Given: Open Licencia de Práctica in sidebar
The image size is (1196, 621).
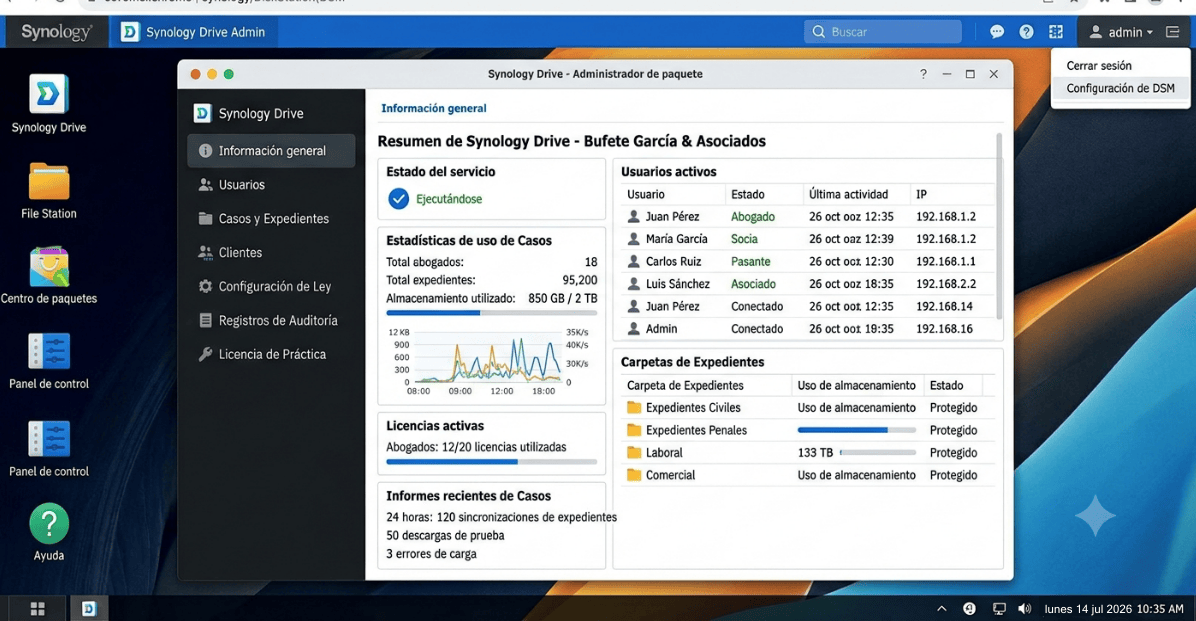Looking at the screenshot, I should (x=271, y=355).
